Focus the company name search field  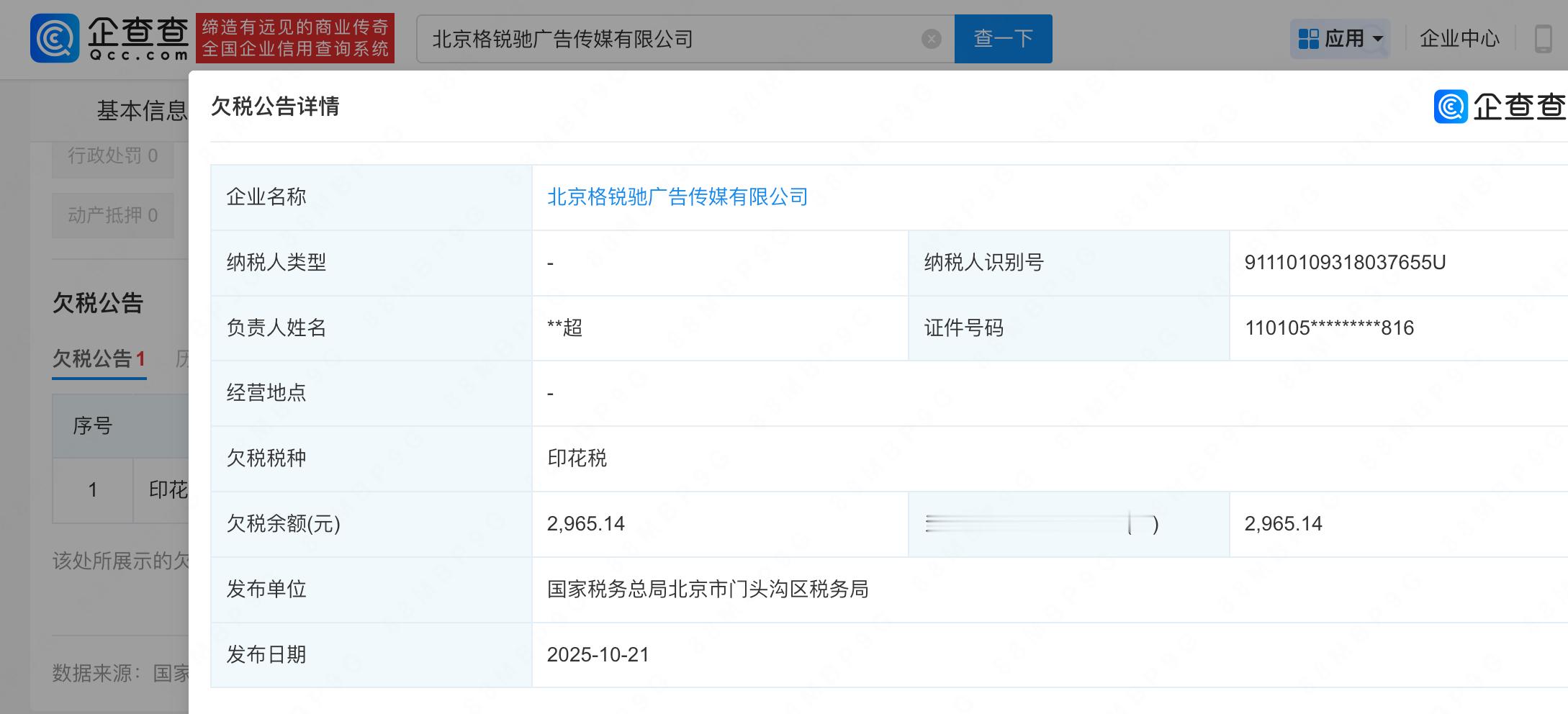pos(685,39)
